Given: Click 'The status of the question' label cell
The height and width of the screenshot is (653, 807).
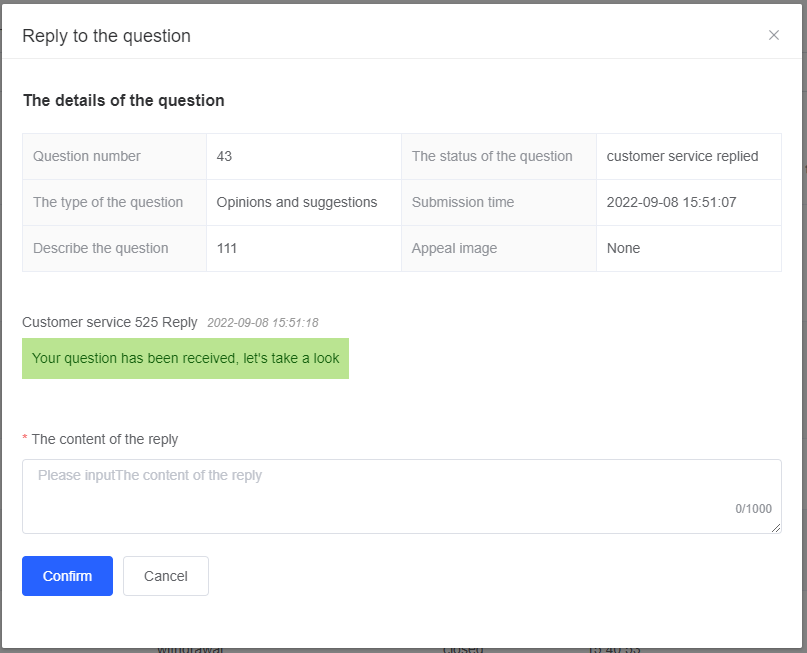Looking at the screenshot, I should coord(492,156).
